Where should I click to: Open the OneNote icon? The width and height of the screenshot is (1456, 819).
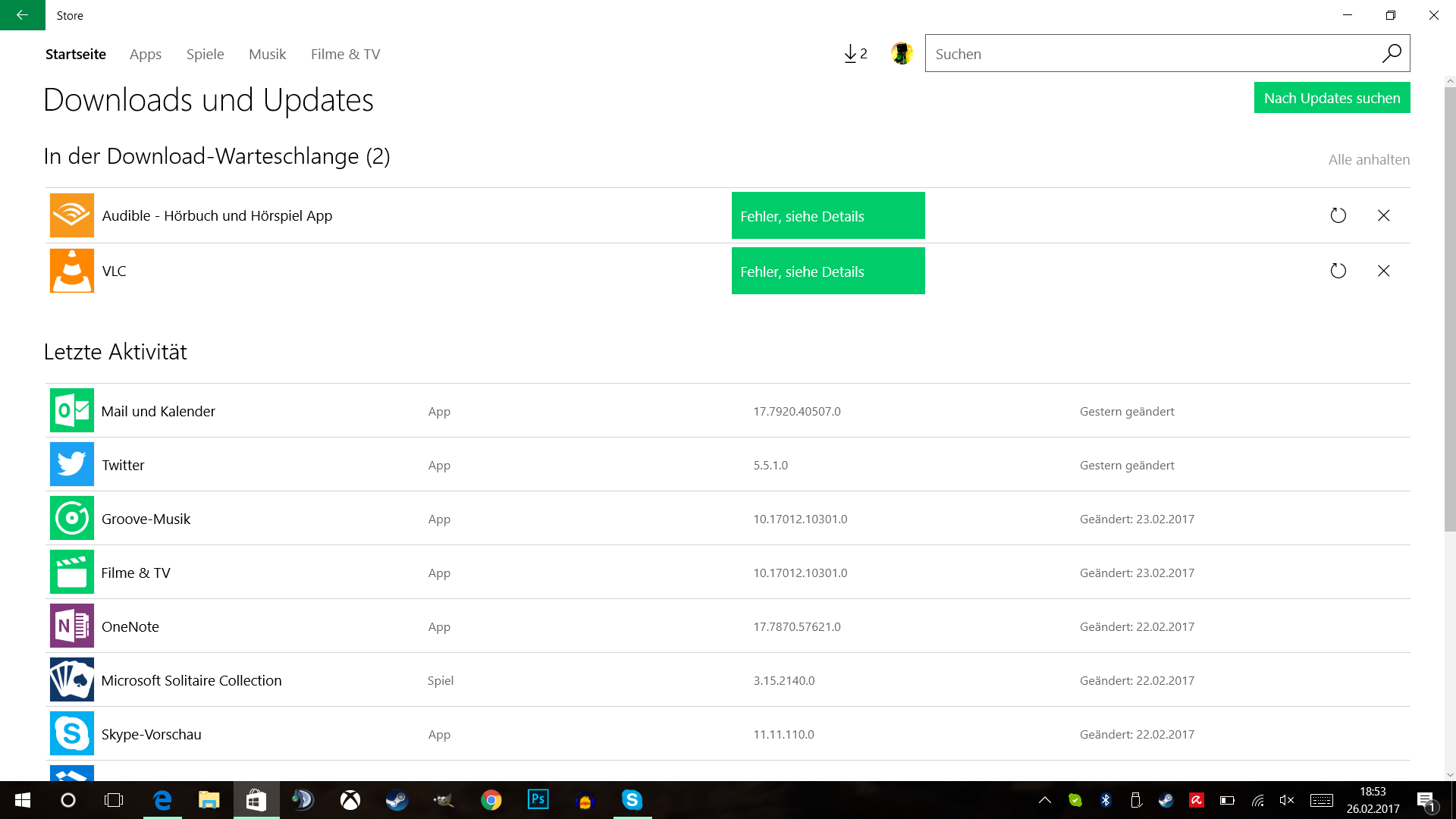72,626
